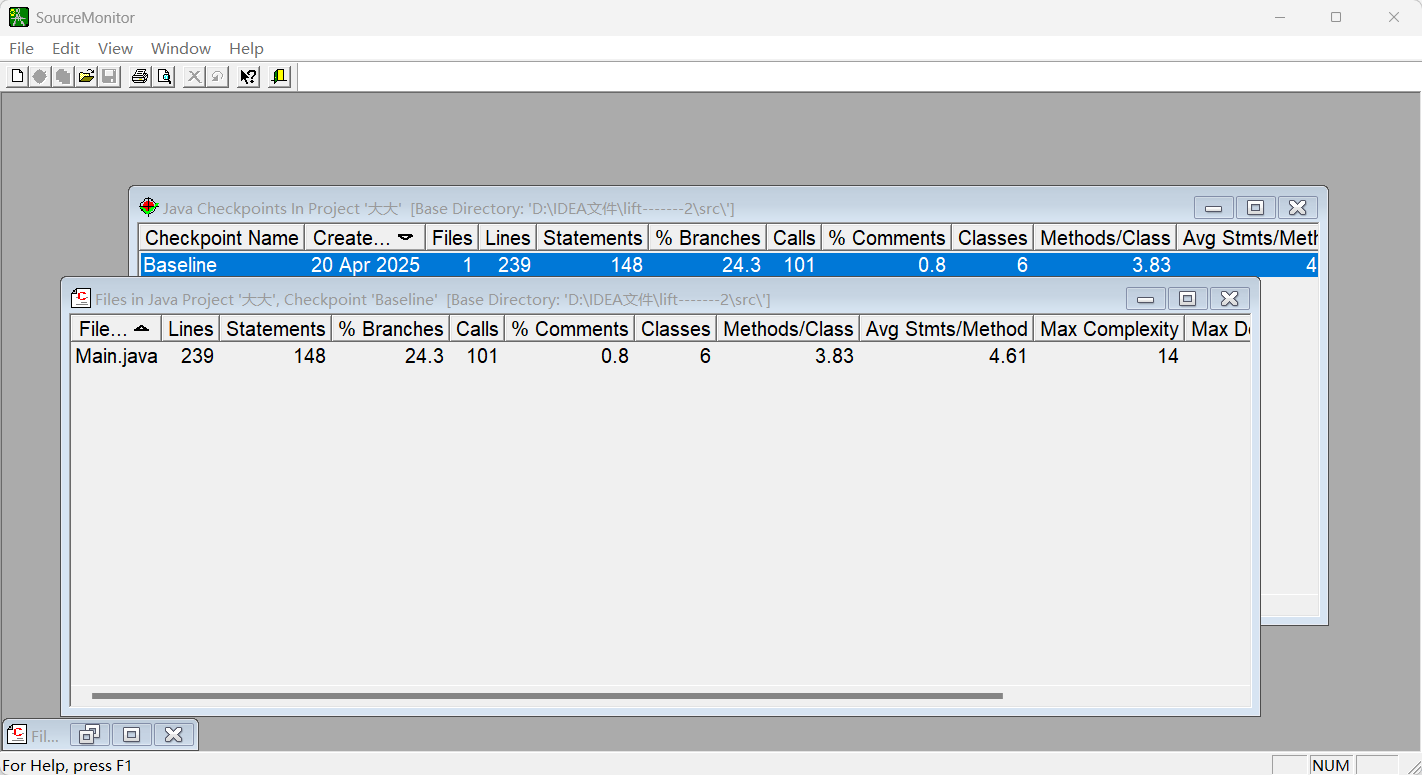
Task: Click the grayed-out Undo arrow icon
Action: [x=217, y=77]
